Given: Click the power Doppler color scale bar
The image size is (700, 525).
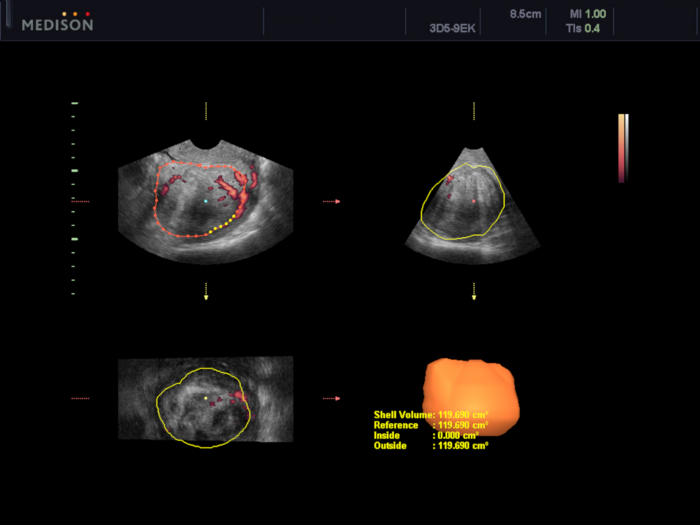Looking at the screenshot, I should pos(623,148).
